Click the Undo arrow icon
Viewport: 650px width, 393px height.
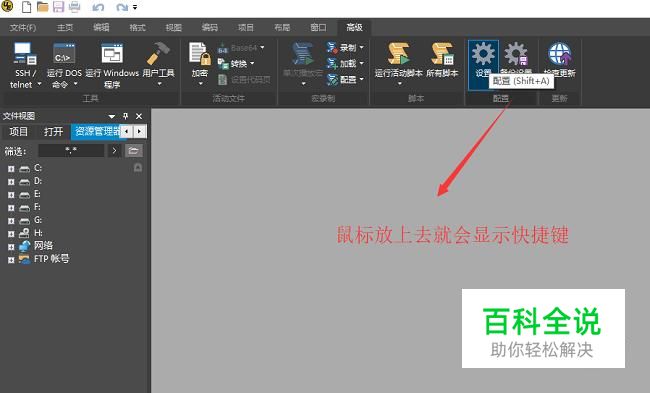(98, 7)
